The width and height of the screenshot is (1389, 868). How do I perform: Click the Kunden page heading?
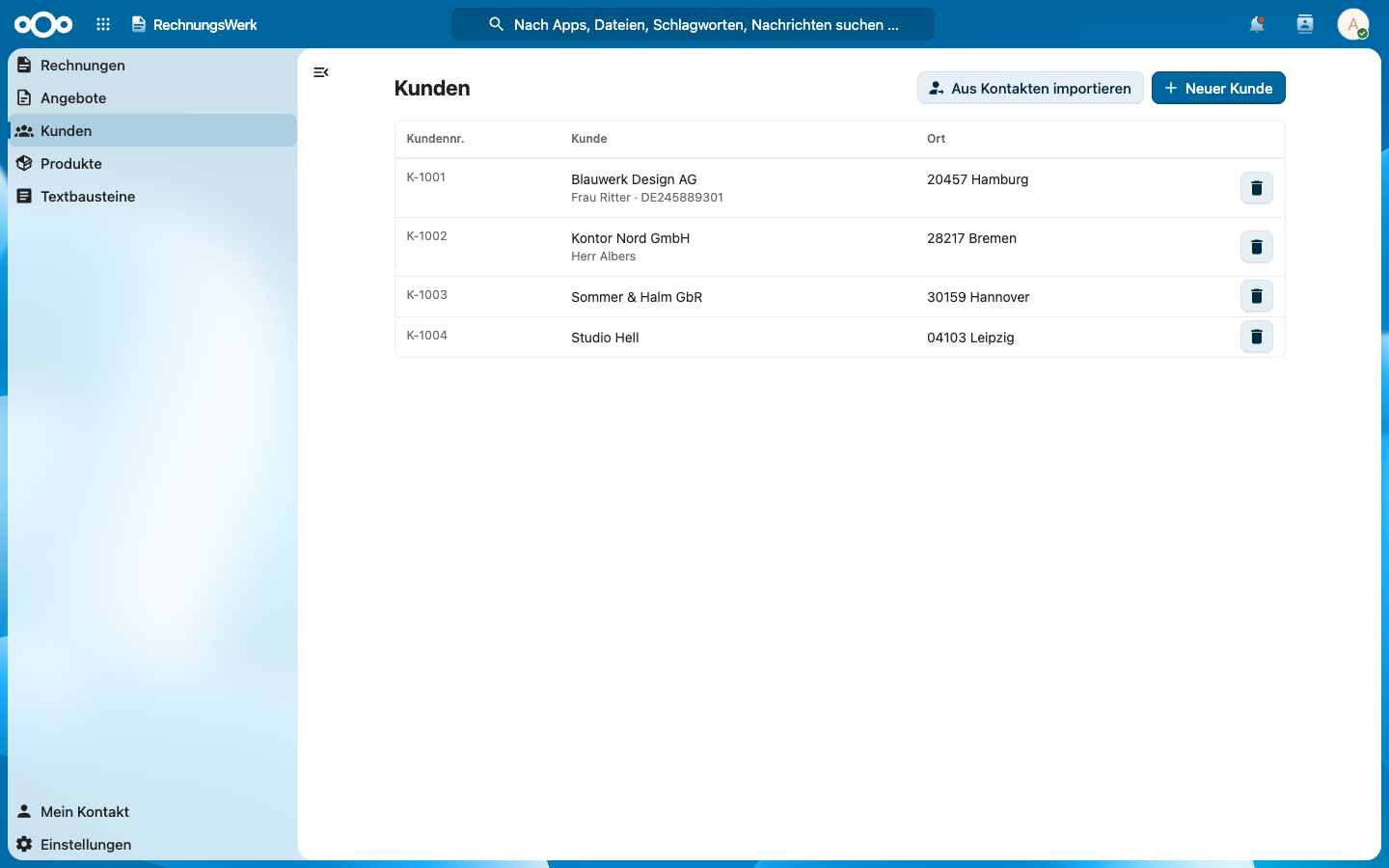point(432,88)
